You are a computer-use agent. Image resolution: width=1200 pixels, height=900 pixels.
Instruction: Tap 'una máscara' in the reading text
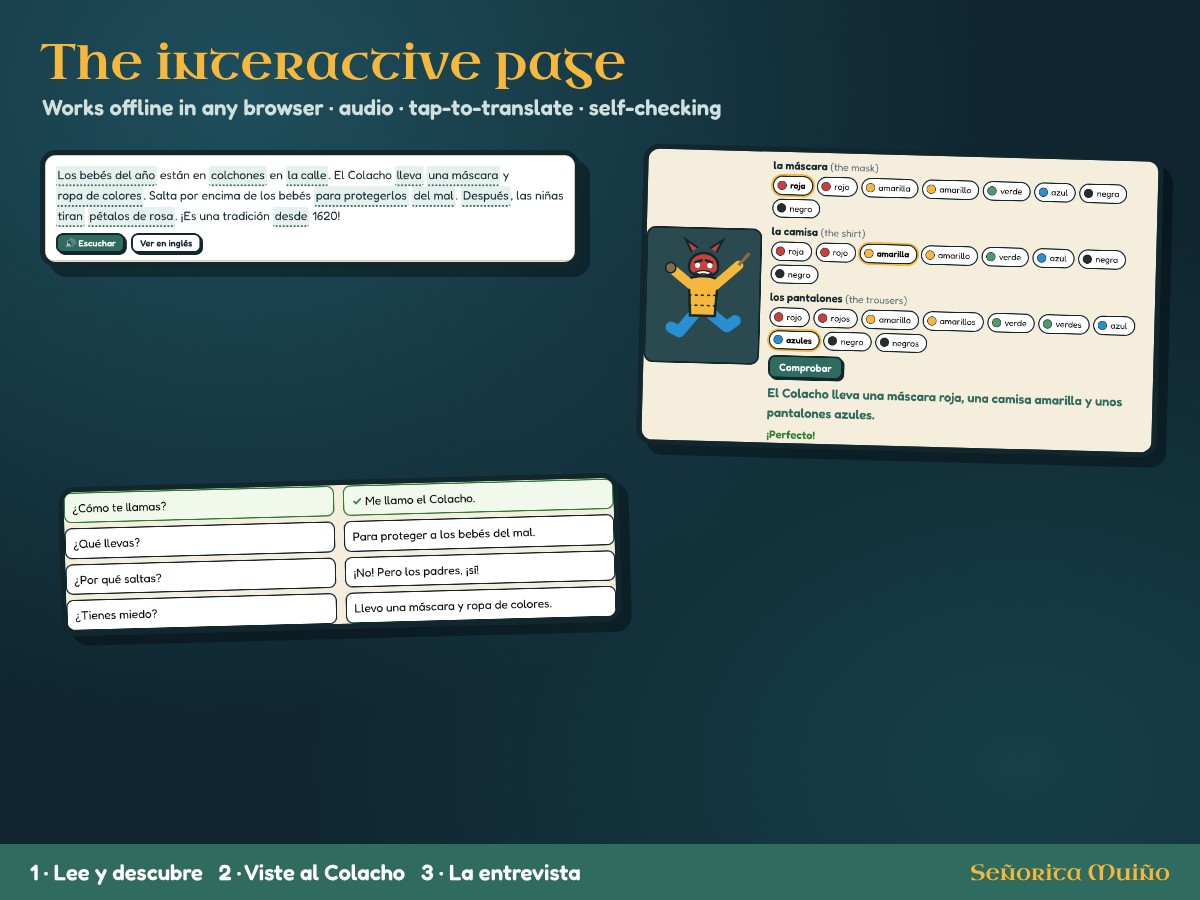(463, 175)
